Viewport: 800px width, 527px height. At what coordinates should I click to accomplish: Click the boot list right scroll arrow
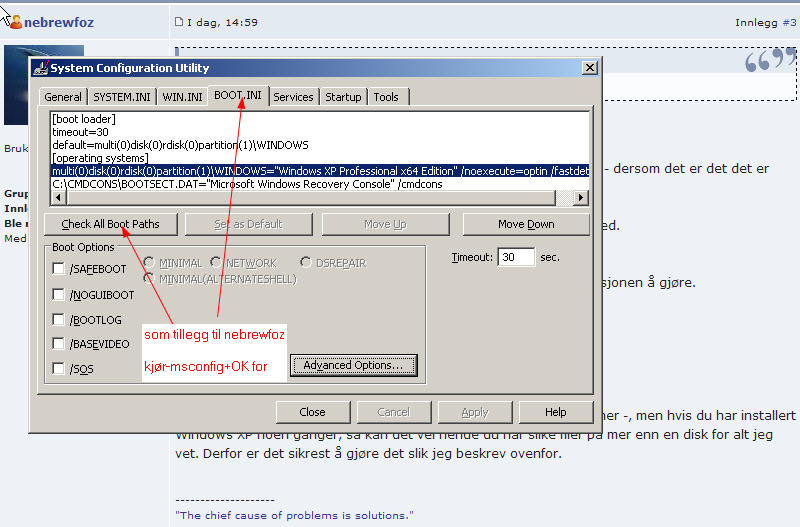581,197
